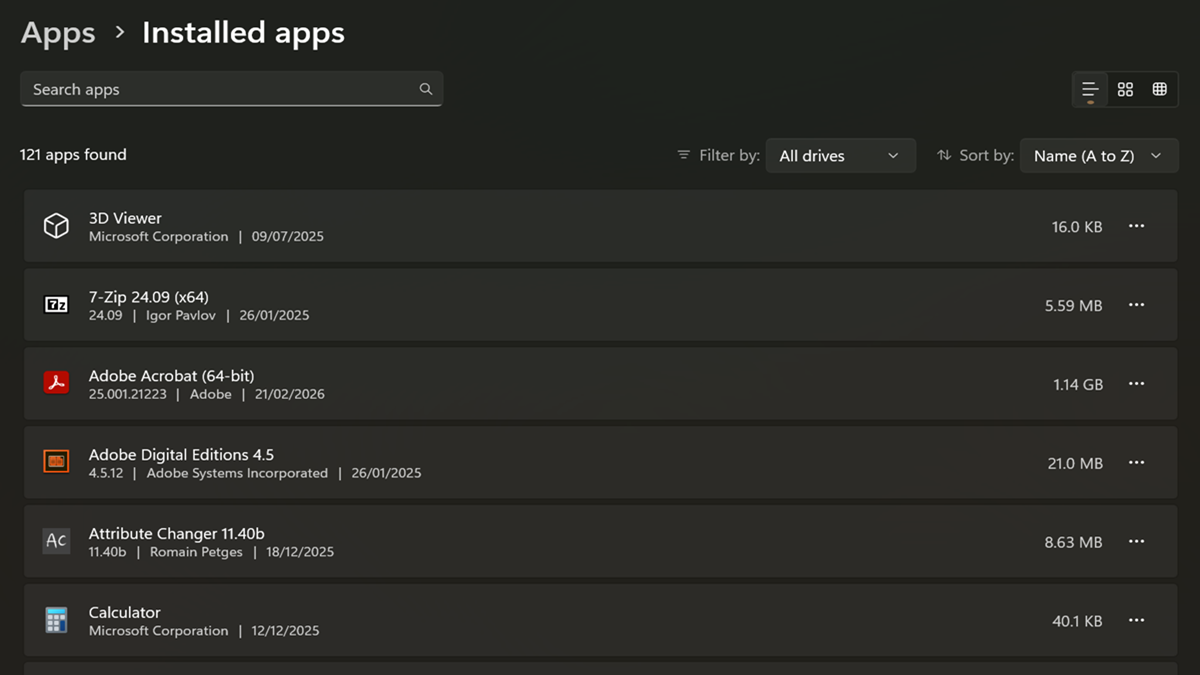Open the Calculator options menu

tap(1136, 620)
